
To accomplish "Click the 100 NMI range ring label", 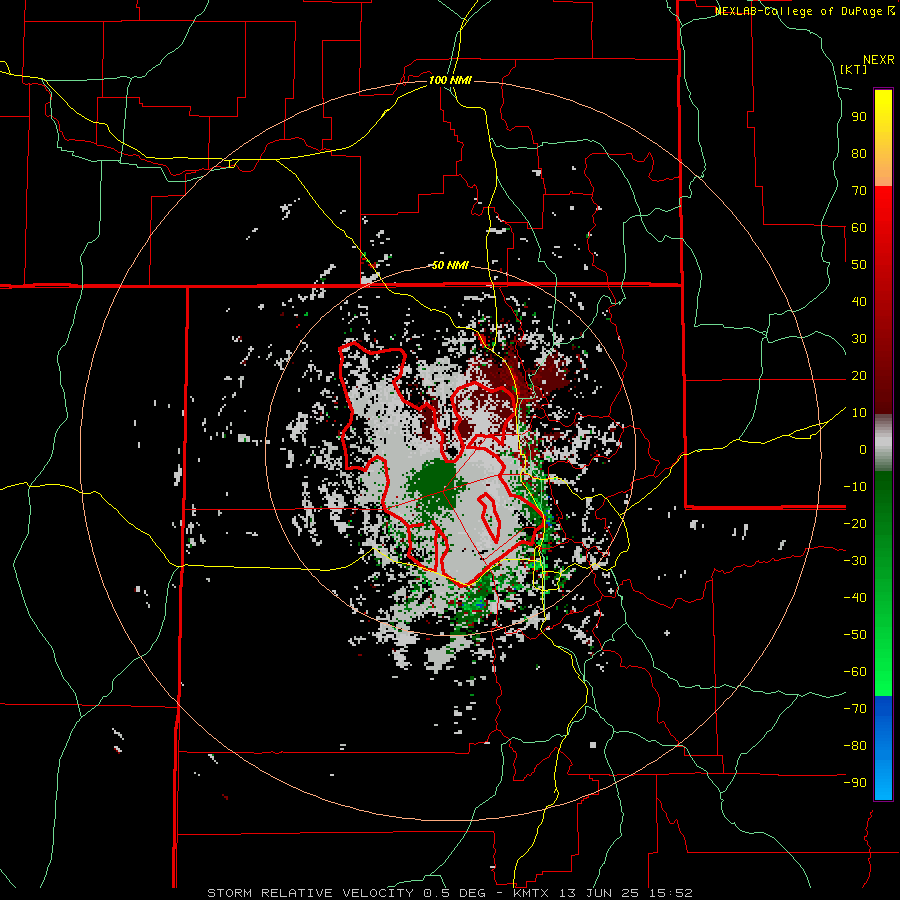I will coord(450,80).
